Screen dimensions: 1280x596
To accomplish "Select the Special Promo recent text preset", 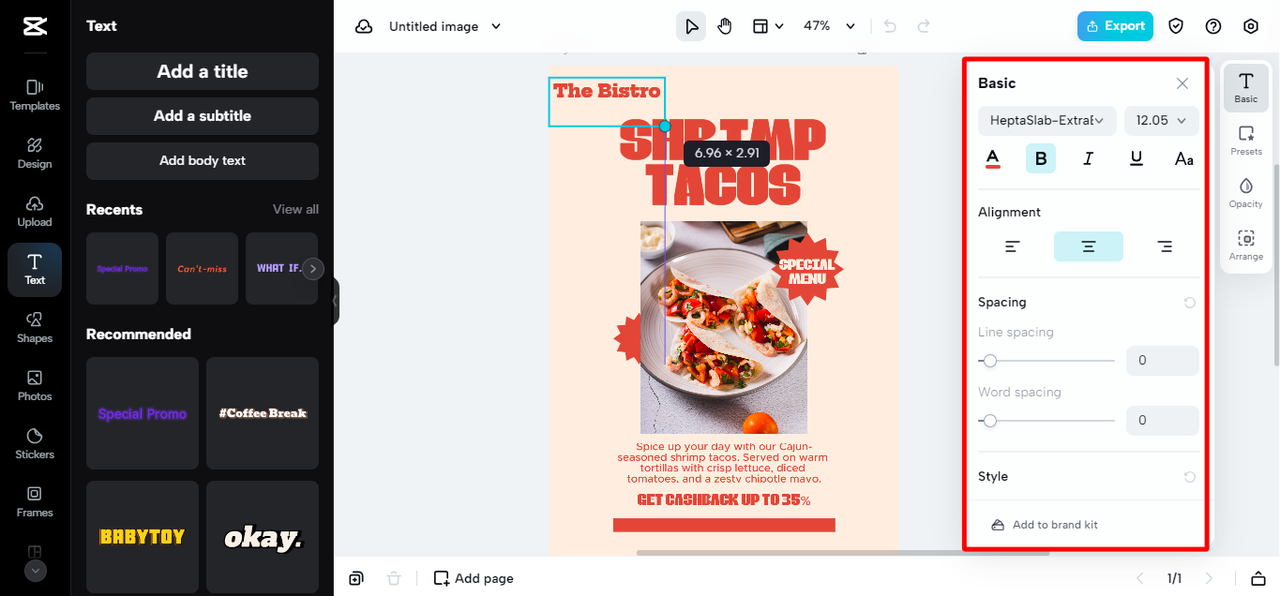I will pyautogui.click(x=122, y=268).
